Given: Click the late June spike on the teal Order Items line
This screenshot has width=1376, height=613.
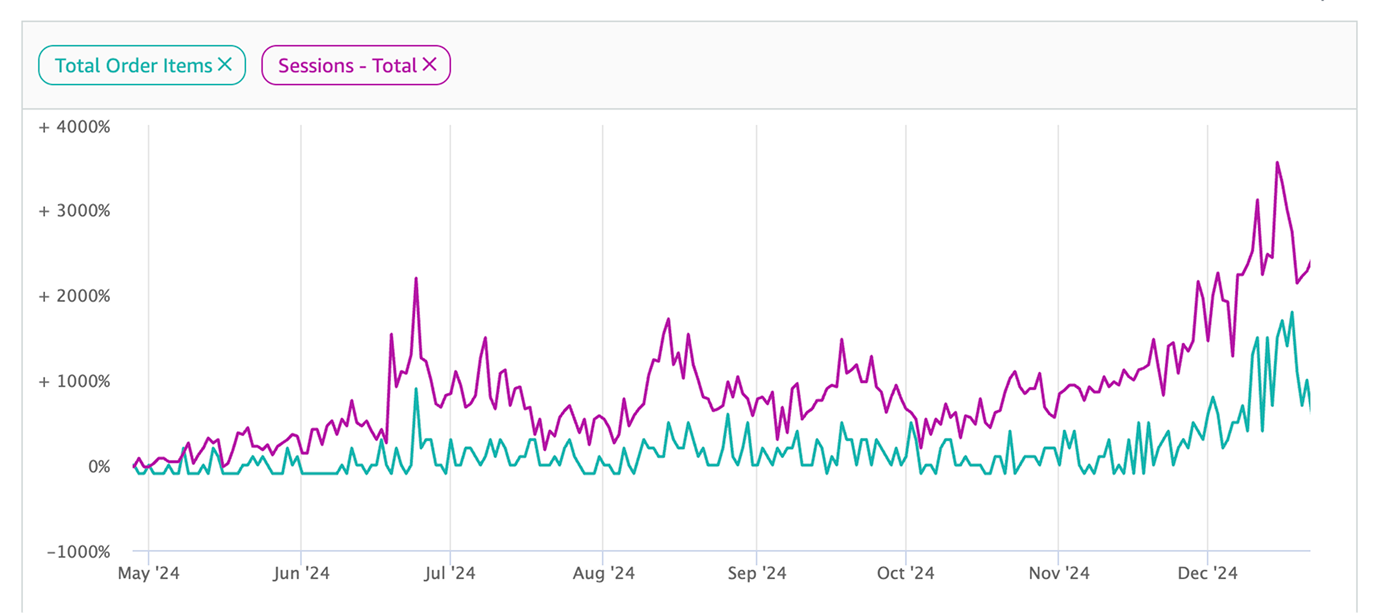Looking at the screenshot, I should pyautogui.click(x=416, y=390).
